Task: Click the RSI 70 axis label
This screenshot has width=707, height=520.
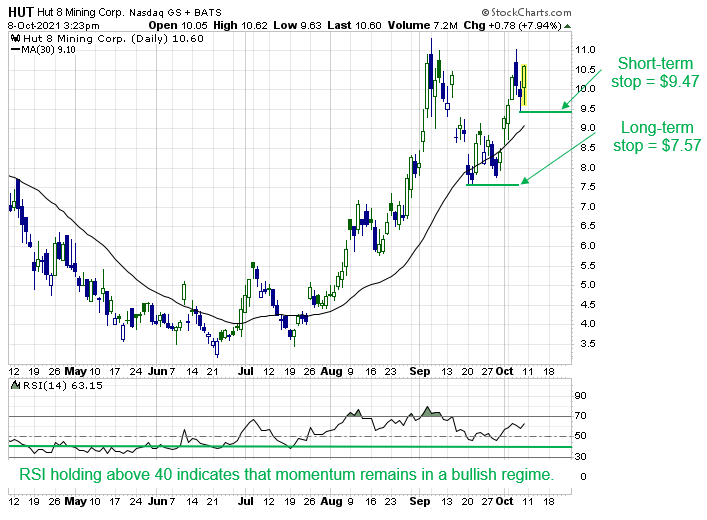Action: coord(581,416)
